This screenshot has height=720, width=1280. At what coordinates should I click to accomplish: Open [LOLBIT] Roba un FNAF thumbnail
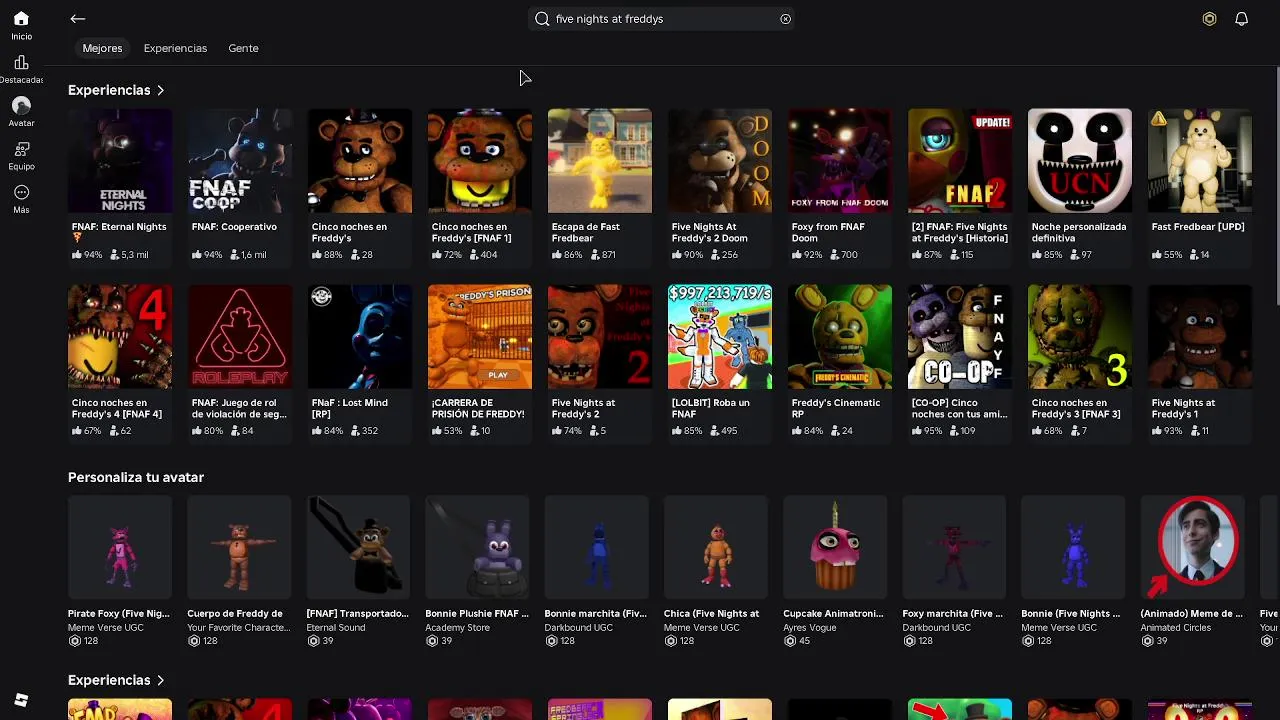(x=720, y=336)
